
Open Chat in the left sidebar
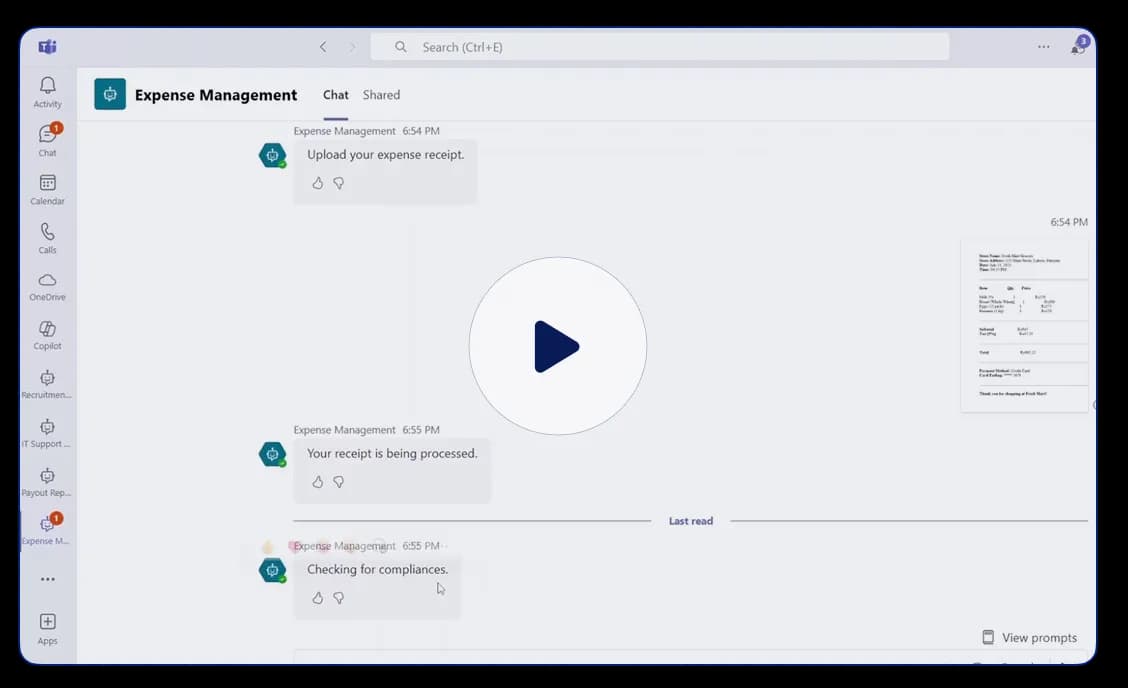pyautogui.click(x=47, y=140)
